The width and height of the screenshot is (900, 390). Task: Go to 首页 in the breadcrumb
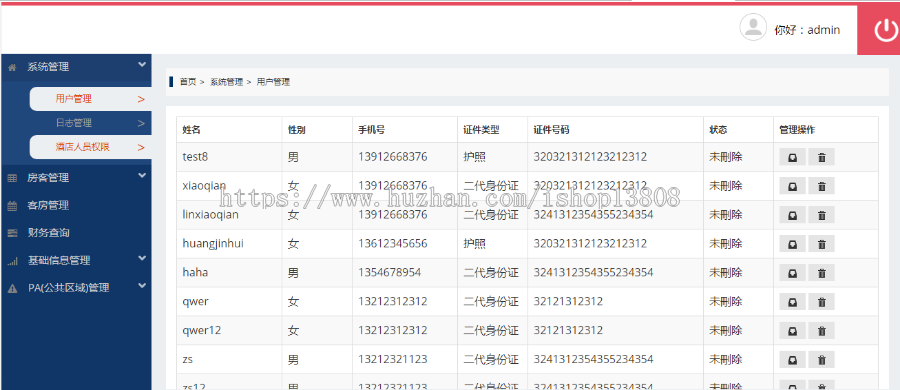(x=188, y=82)
